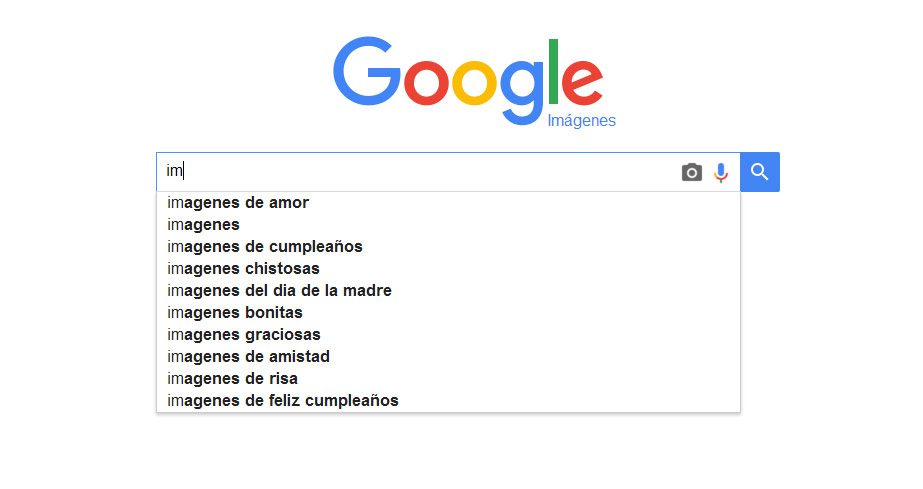Pick "imagenes de amistad" suggestion
Viewport: 923px width, 489px height.
pyautogui.click(x=249, y=357)
